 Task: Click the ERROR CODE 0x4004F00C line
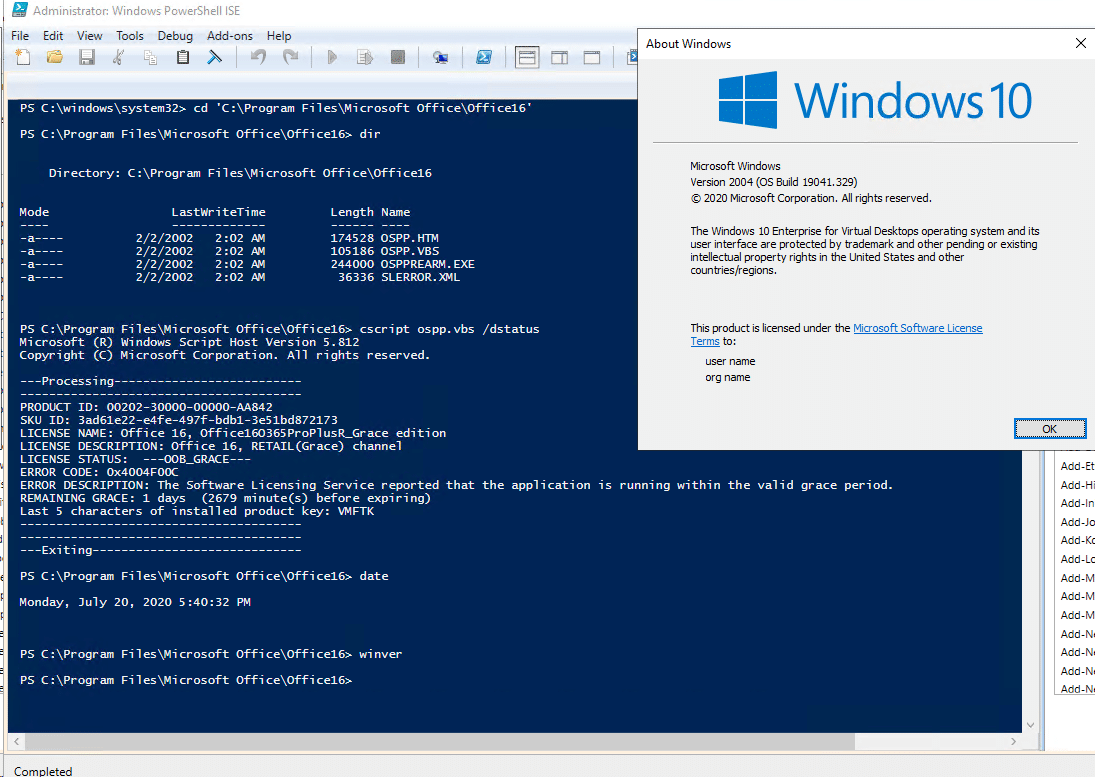[99, 472]
